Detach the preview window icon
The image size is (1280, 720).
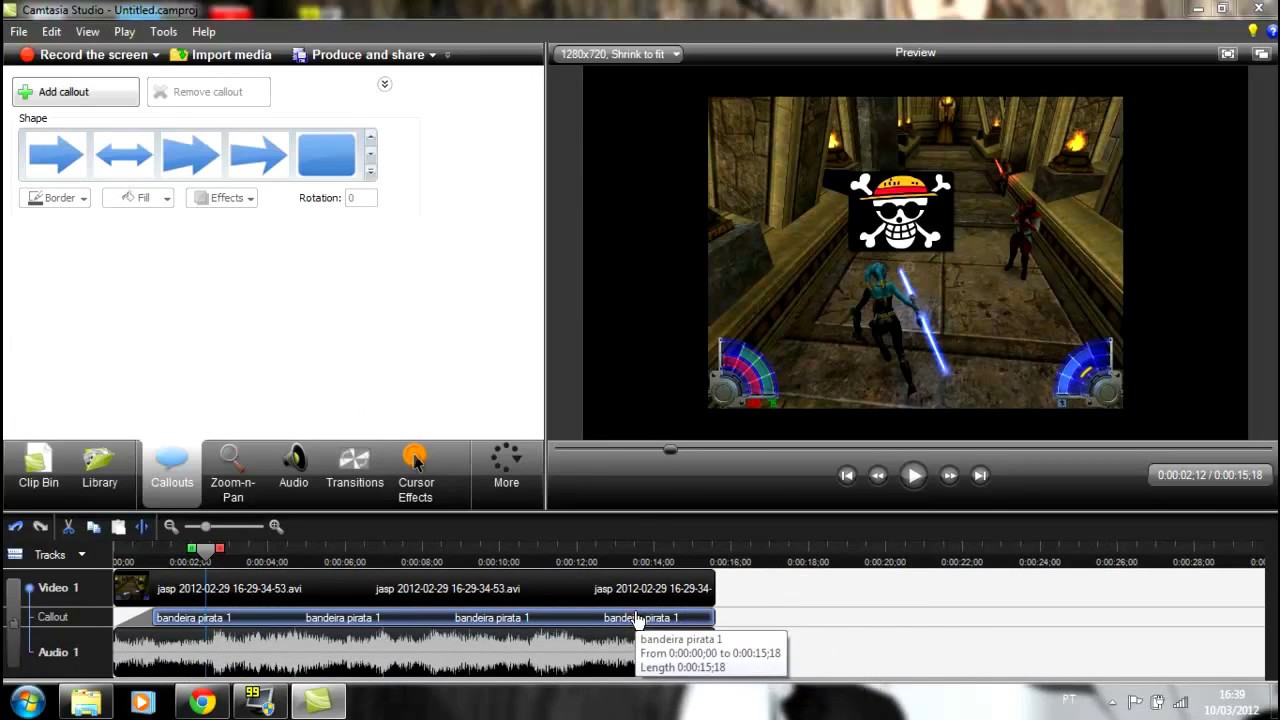coord(1261,54)
